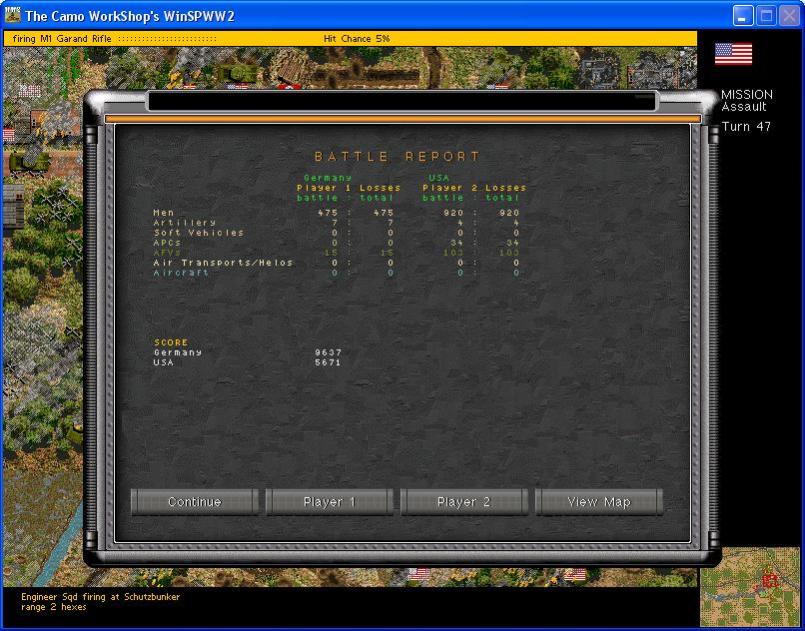Click the Turn 47 indicator

[x=746, y=127]
